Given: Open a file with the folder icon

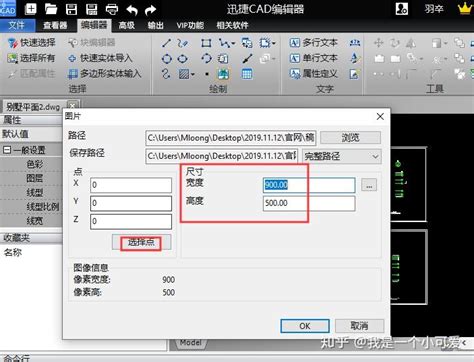Looking at the screenshot, I should [51, 9].
